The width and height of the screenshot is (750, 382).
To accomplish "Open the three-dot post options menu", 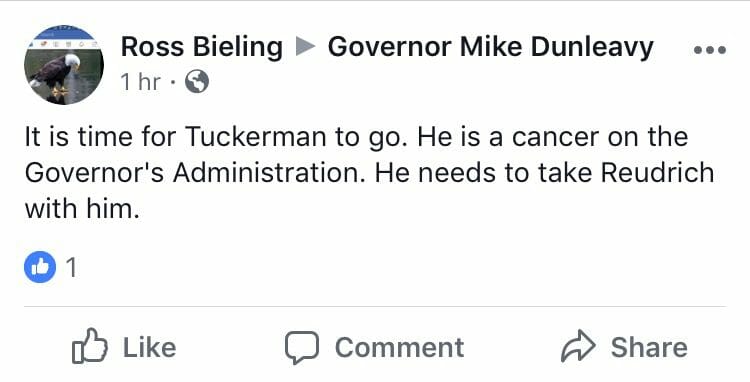I will click(x=710, y=49).
